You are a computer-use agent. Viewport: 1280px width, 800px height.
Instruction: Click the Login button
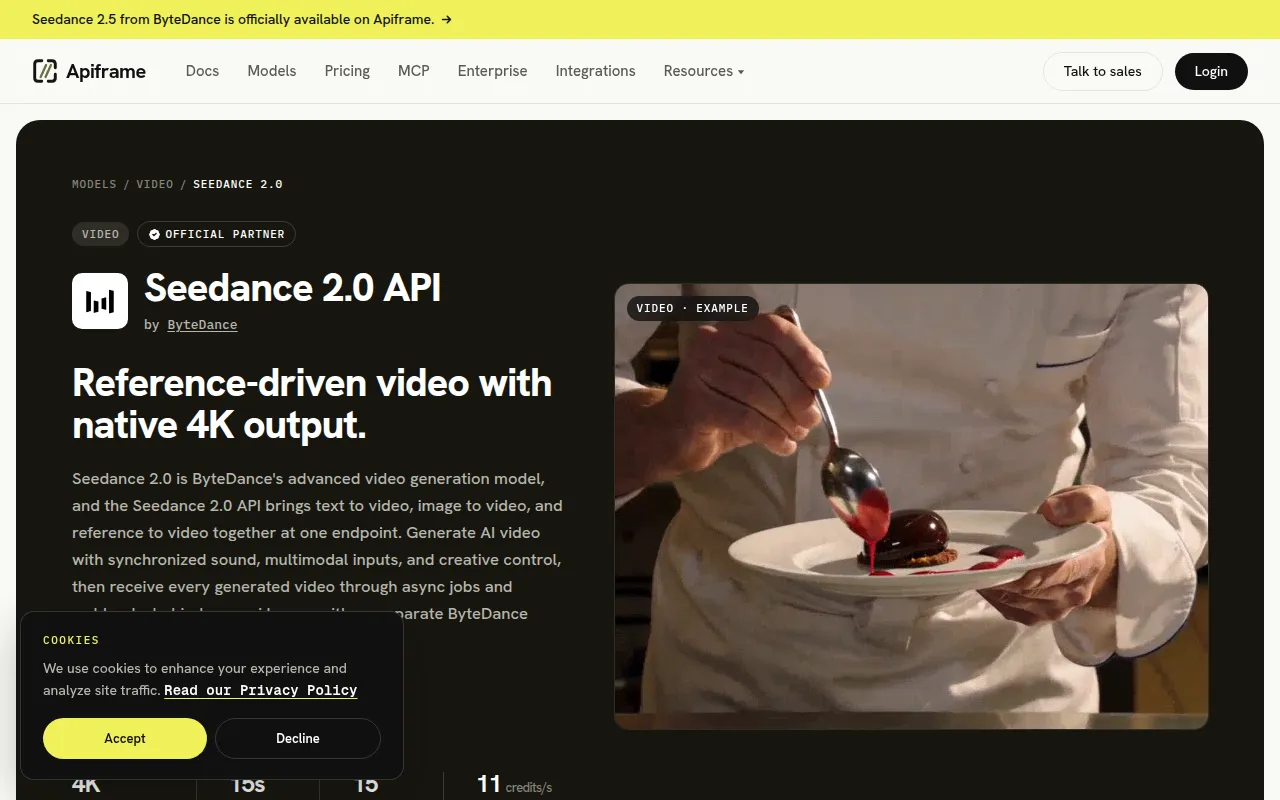[1211, 71]
